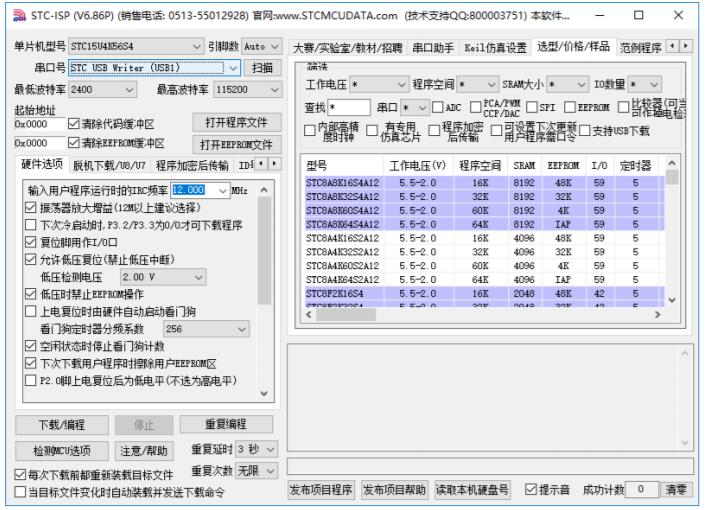The width and height of the screenshot is (706, 510).
Task: Click the chip table scroll-left arrow
Action: pos(309,315)
